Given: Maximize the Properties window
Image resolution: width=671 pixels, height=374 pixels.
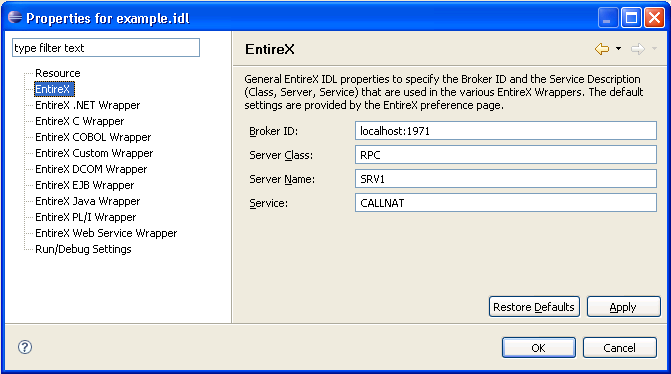Looking at the screenshot, I should click(x=631, y=18).
